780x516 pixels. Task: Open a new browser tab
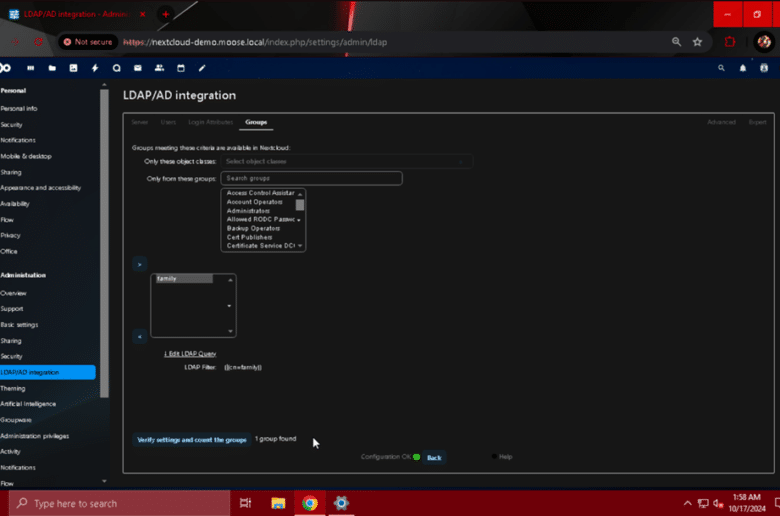166,14
